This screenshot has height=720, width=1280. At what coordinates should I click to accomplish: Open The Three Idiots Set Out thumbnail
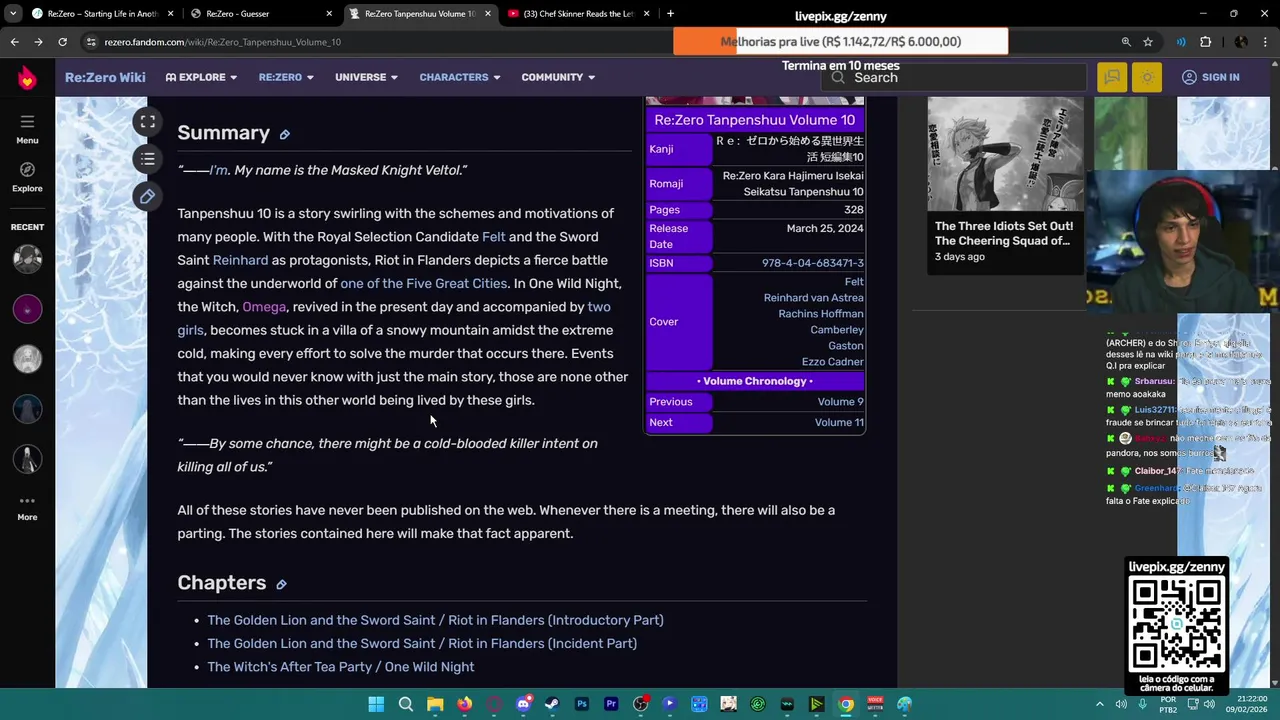click(1004, 152)
